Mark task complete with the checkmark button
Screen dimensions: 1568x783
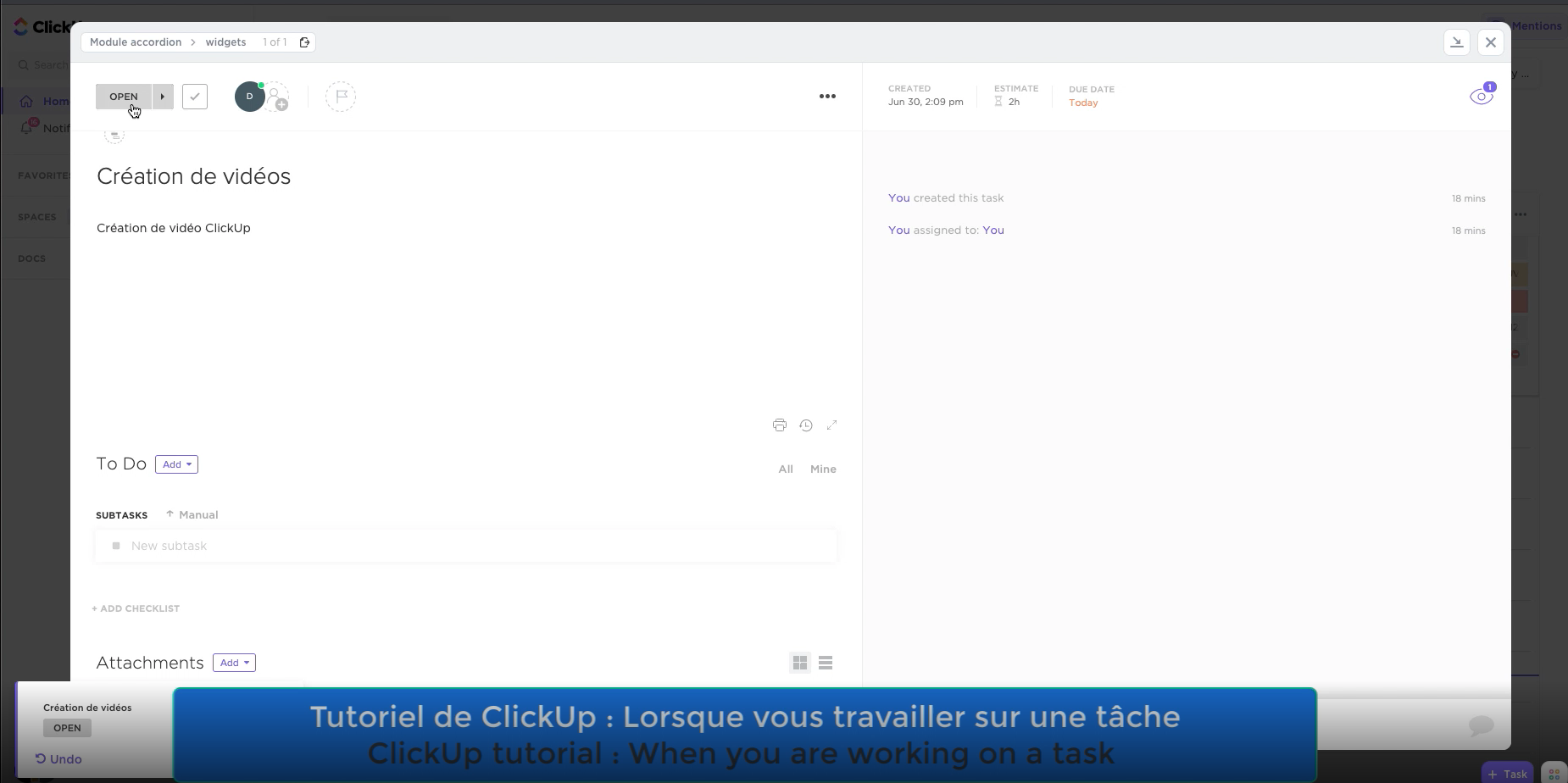(x=195, y=97)
